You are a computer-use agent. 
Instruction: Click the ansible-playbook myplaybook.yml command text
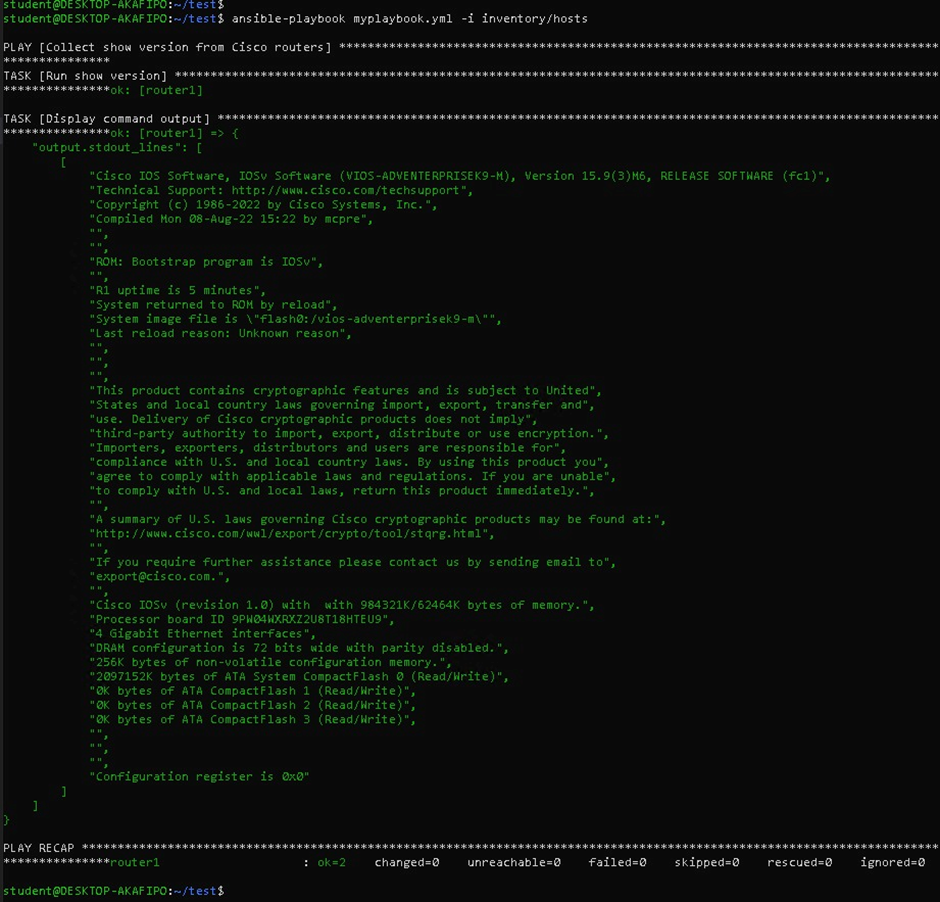click(409, 19)
